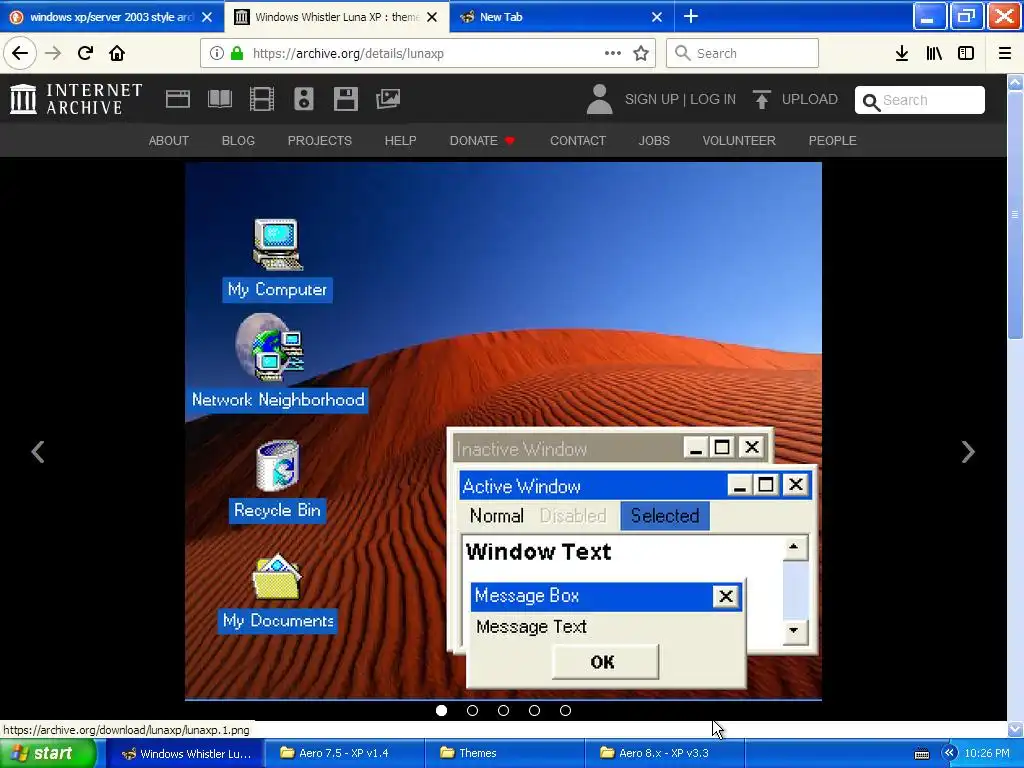The width and height of the screenshot is (1024, 768).
Task: Select the second carousel dot
Action: click(x=473, y=711)
